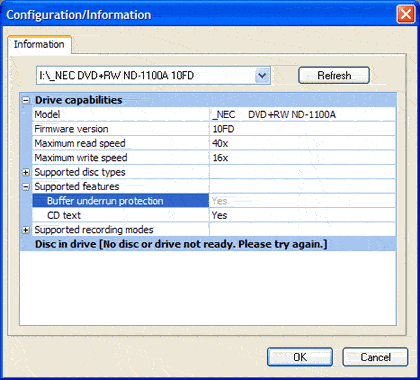The height and width of the screenshot is (380, 420).
Task: Click the model value _NEC DVD+RW ND-1100A
Action: click(274, 115)
